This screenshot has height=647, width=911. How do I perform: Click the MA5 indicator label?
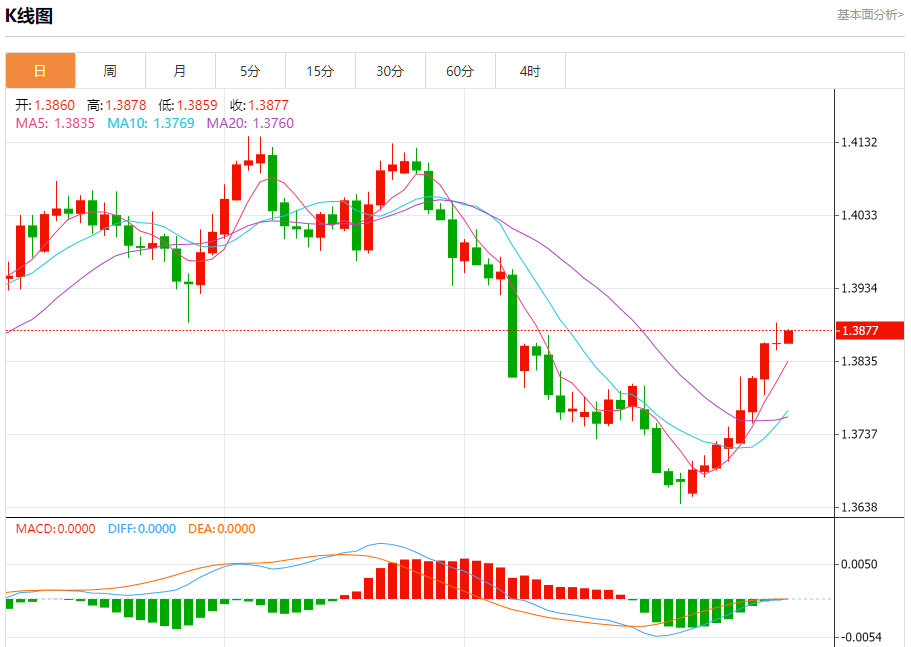click(55, 123)
